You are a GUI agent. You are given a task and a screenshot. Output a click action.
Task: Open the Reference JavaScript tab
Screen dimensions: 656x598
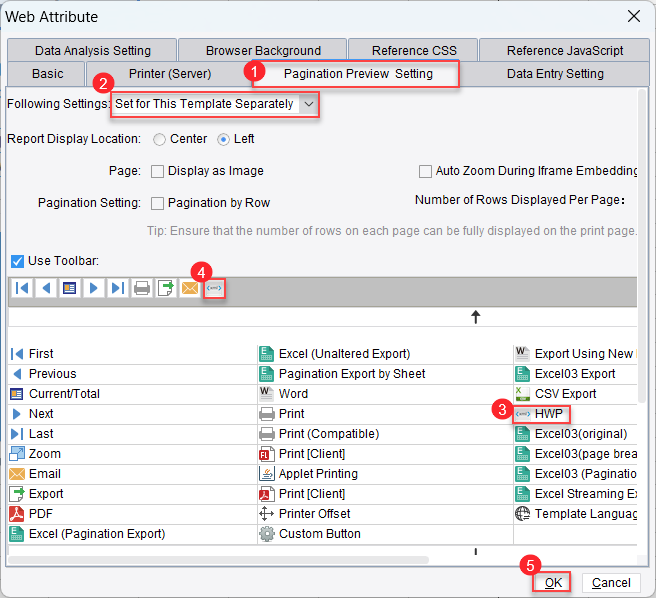pyautogui.click(x=564, y=51)
